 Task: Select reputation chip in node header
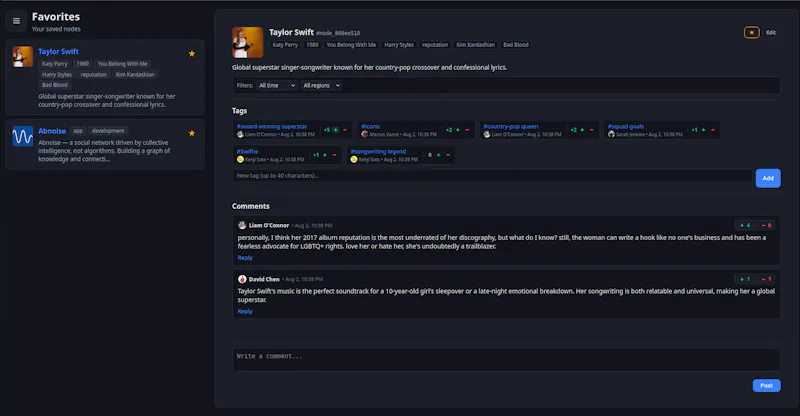[x=435, y=45]
